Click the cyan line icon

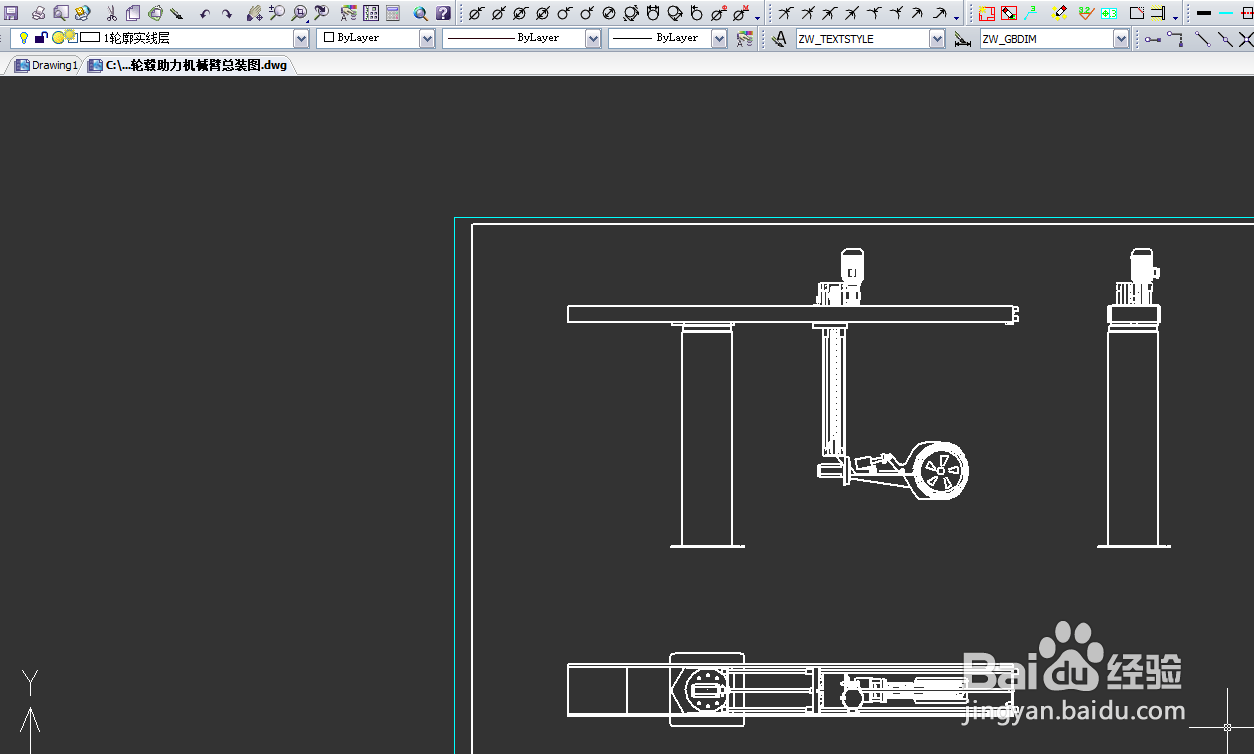pos(1226,13)
